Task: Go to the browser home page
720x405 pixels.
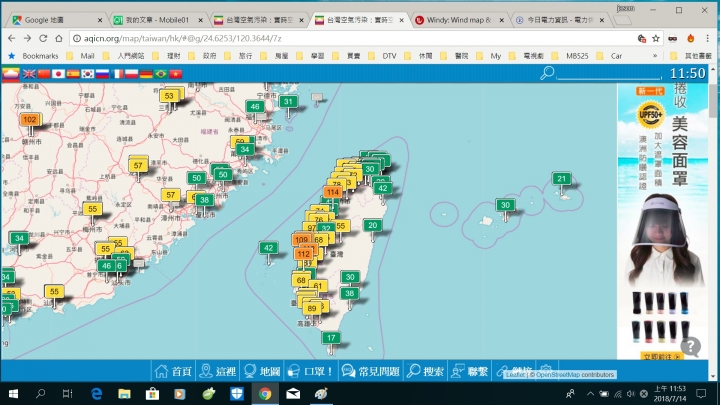Action: [x=59, y=39]
